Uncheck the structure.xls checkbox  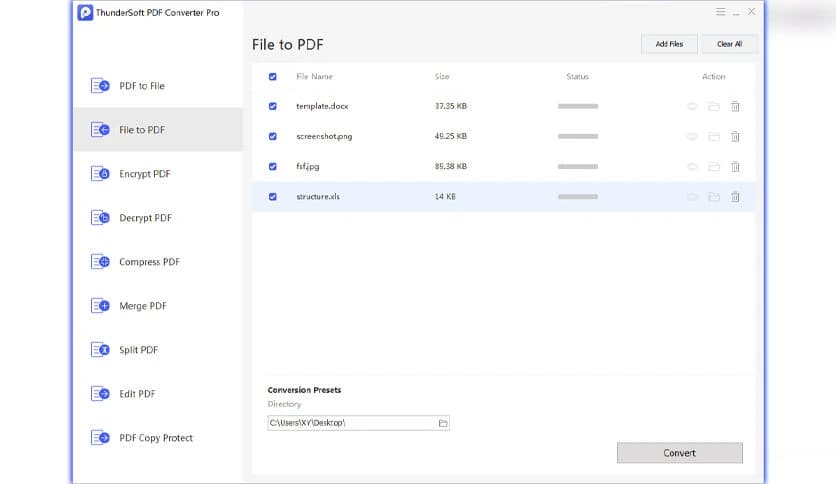point(272,197)
